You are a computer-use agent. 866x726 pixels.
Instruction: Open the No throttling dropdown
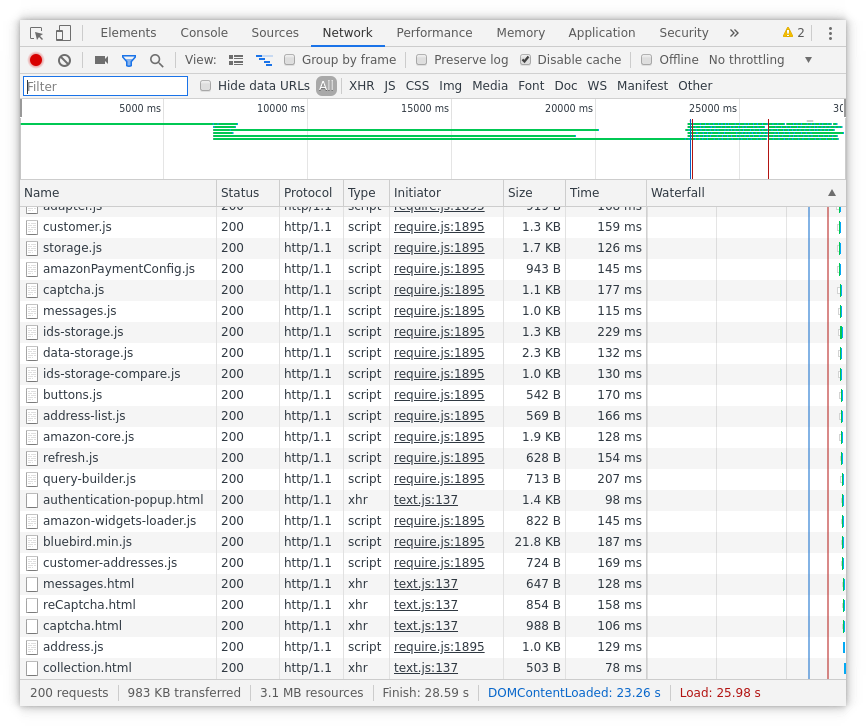pos(746,59)
